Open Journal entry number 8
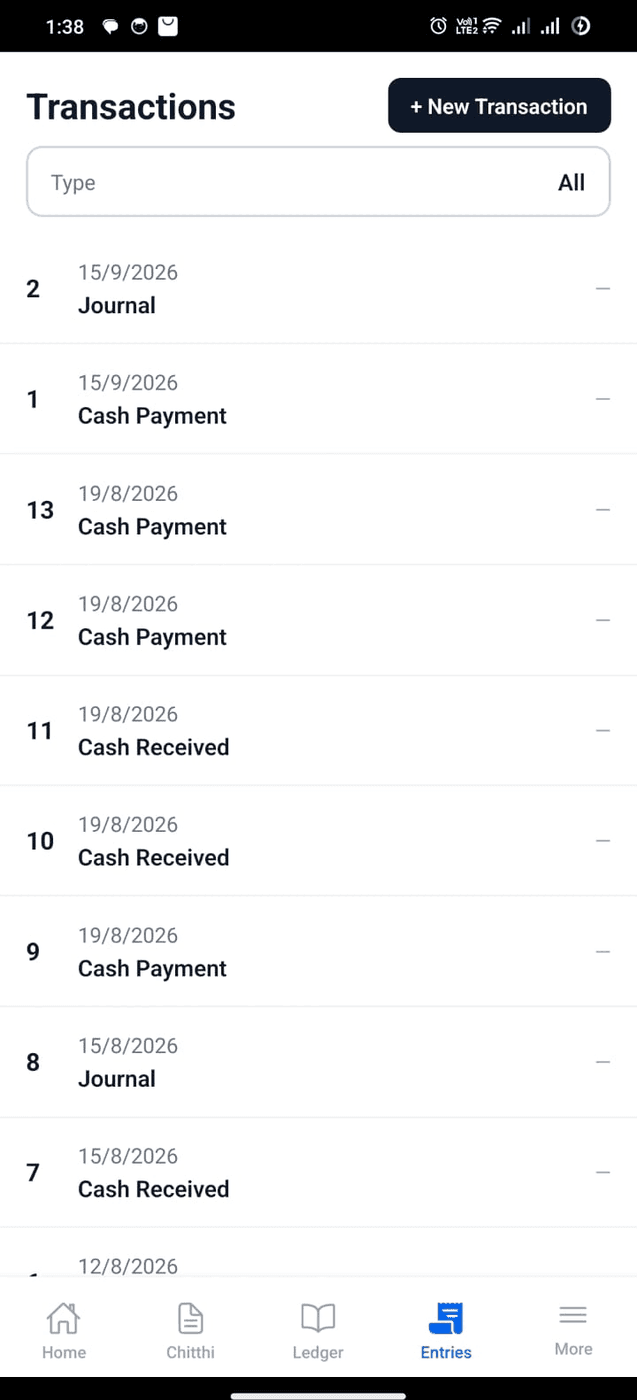This screenshot has height=1400, width=637. tap(318, 1062)
